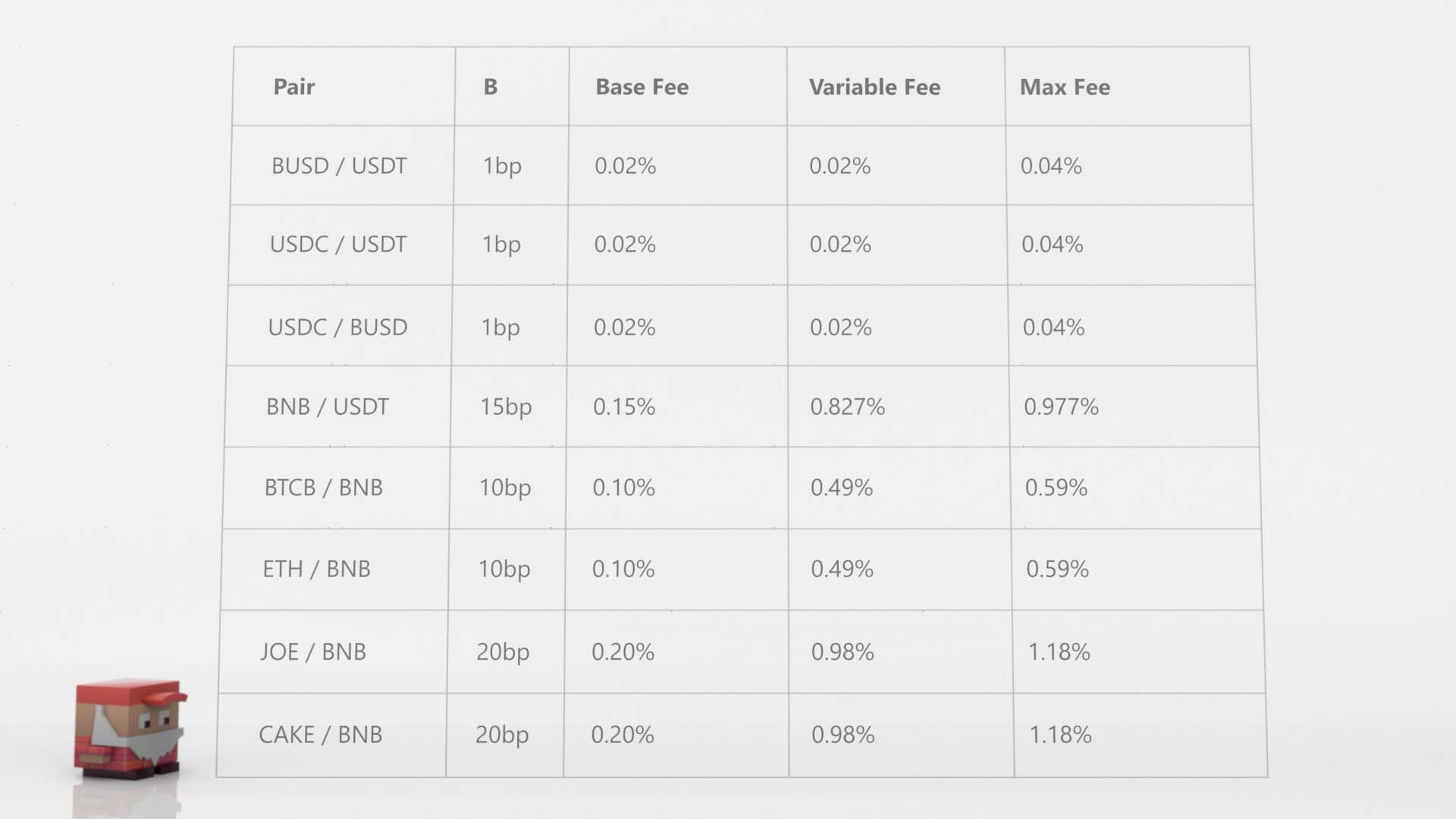Click the BNB / USDT pair cell
This screenshot has width=1456, height=819.
(328, 407)
